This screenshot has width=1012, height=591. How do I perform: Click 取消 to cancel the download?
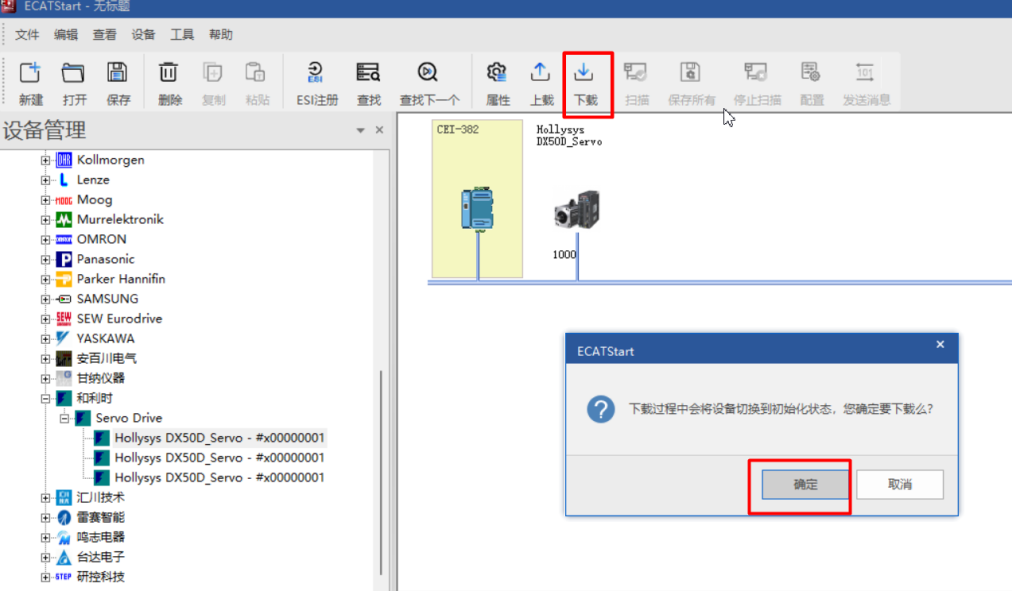[899, 485]
